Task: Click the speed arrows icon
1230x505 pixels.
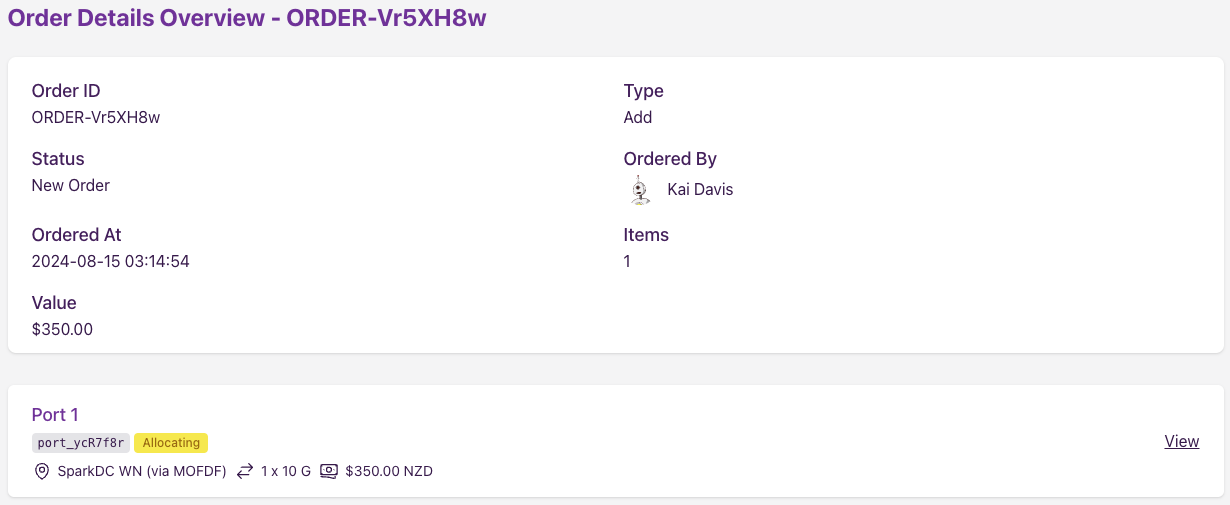Action: coord(245,471)
